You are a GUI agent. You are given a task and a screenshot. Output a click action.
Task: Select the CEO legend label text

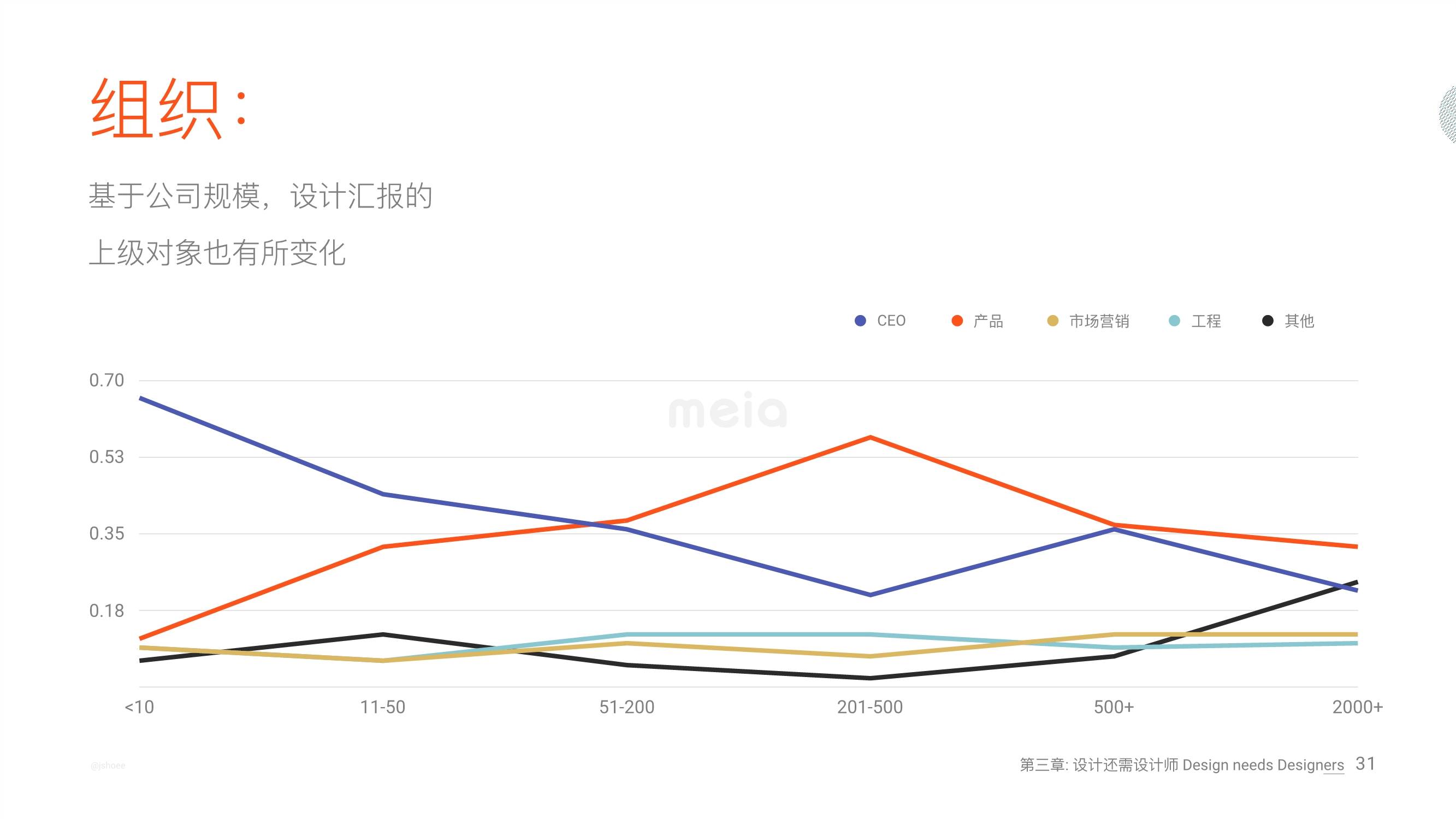(891, 321)
